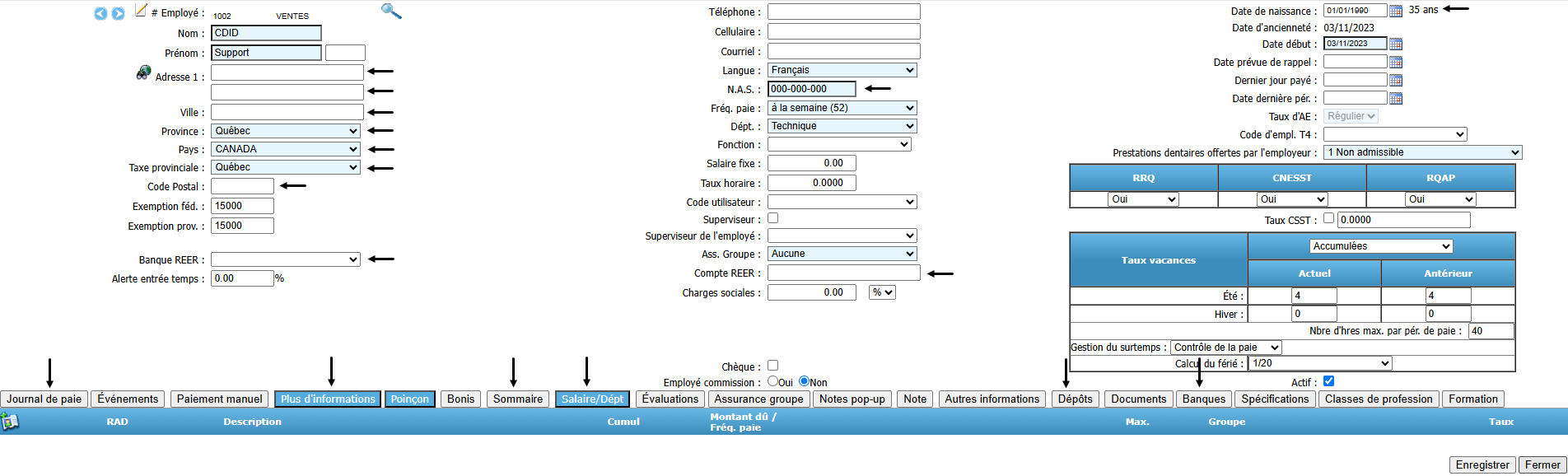Image resolution: width=1568 pixels, height=476 pixels.
Task: Open calendar picker for Dernier jour payé
Action: point(1396,80)
